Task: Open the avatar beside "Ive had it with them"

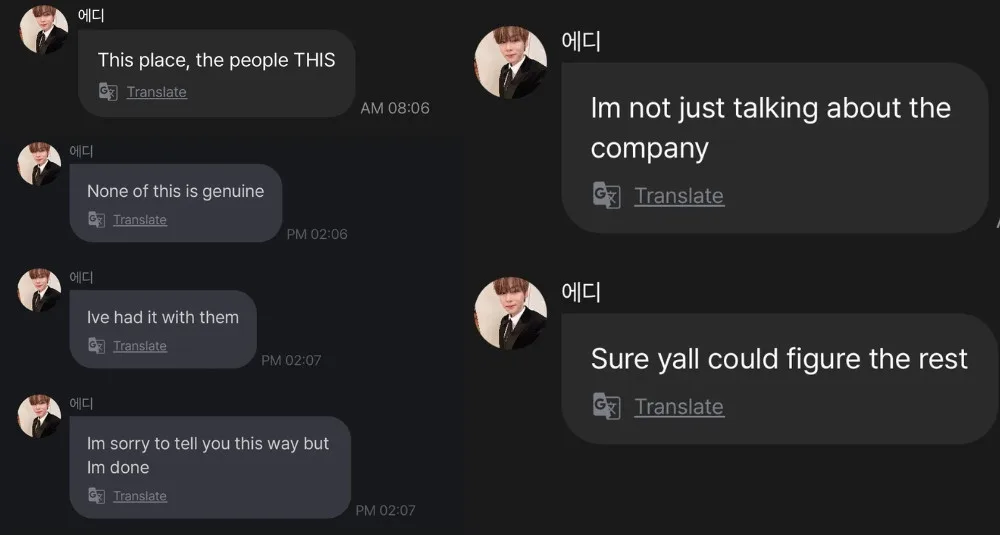Action: coord(40,290)
